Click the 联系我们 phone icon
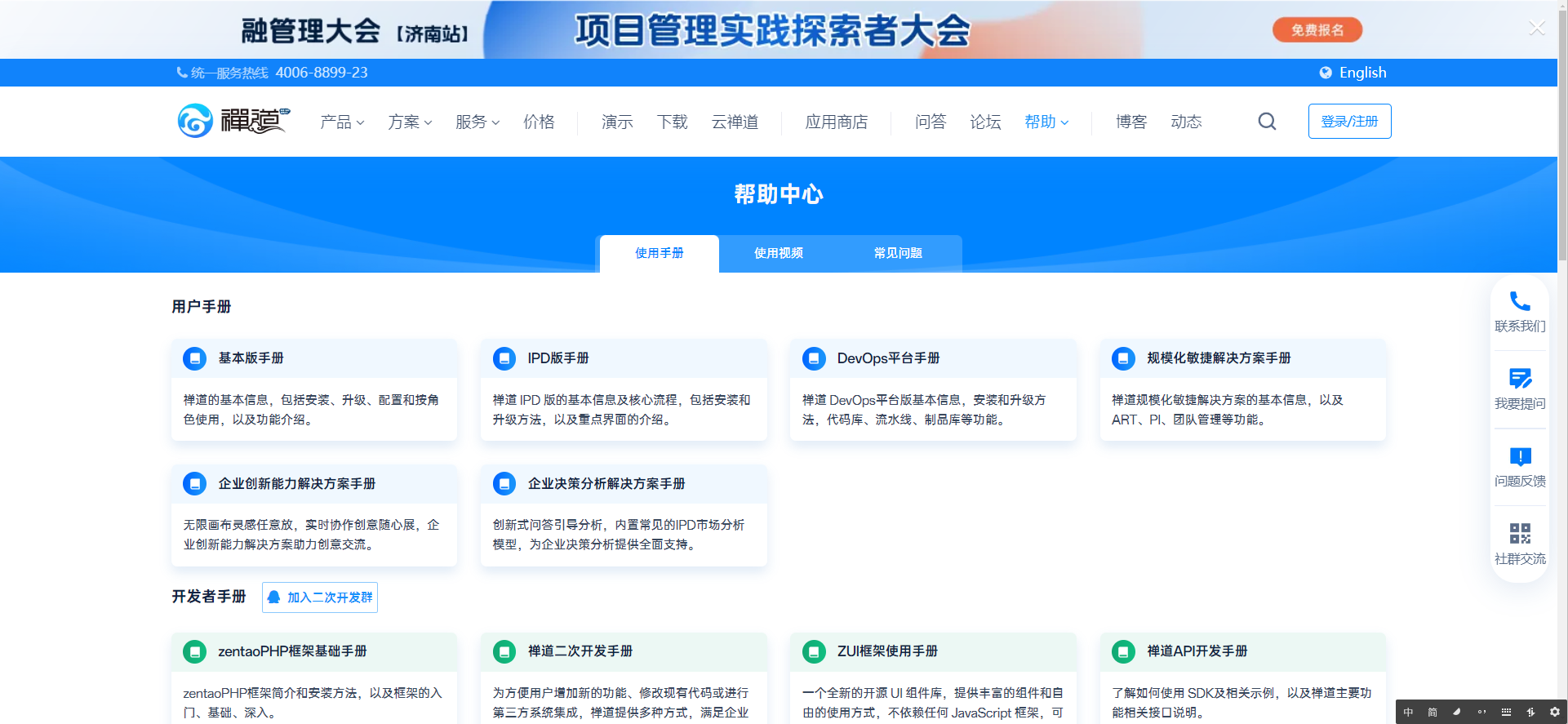The image size is (1568, 724). pyautogui.click(x=1520, y=301)
